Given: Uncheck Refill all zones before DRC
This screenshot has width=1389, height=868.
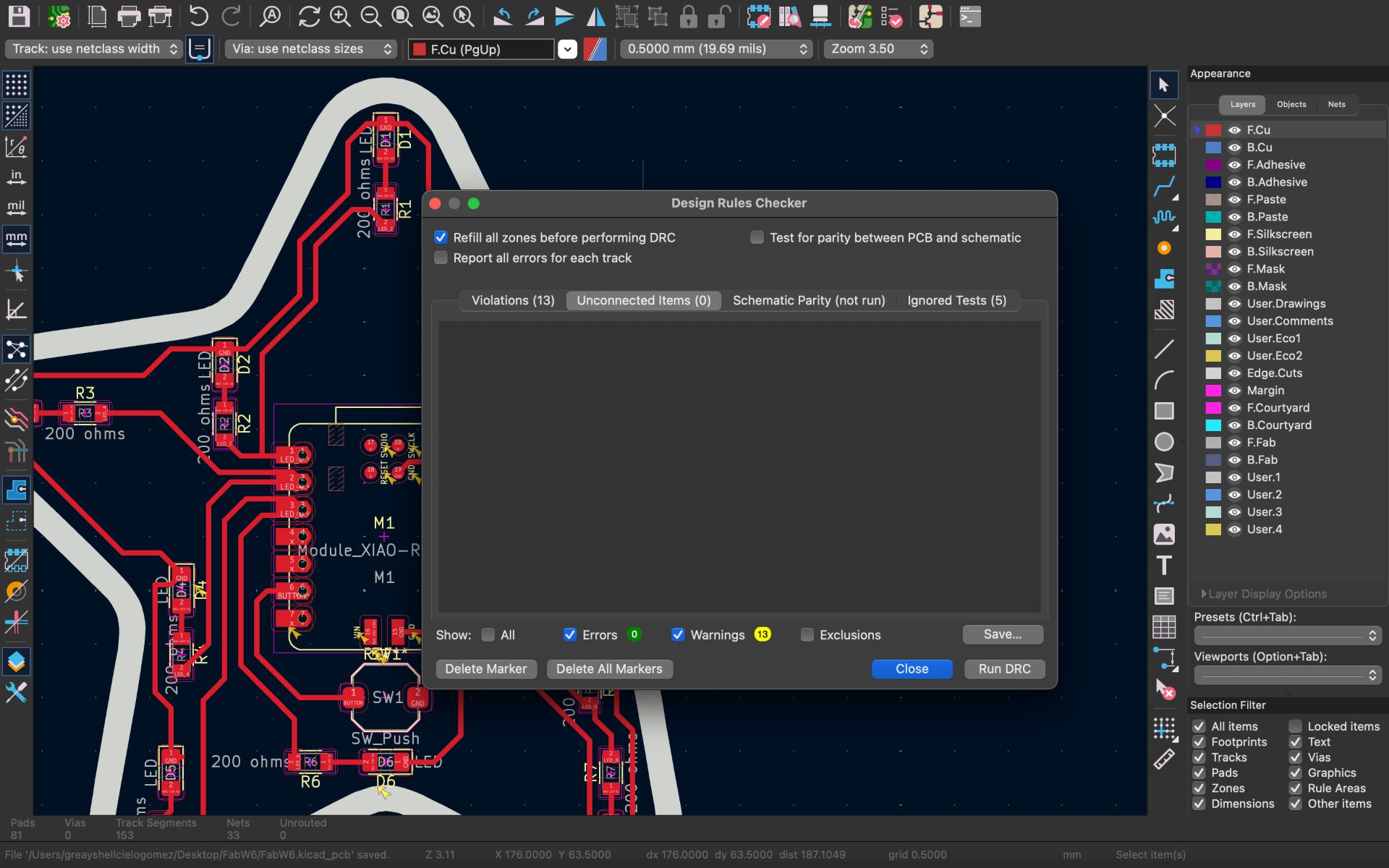Looking at the screenshot, I should 441,237.
